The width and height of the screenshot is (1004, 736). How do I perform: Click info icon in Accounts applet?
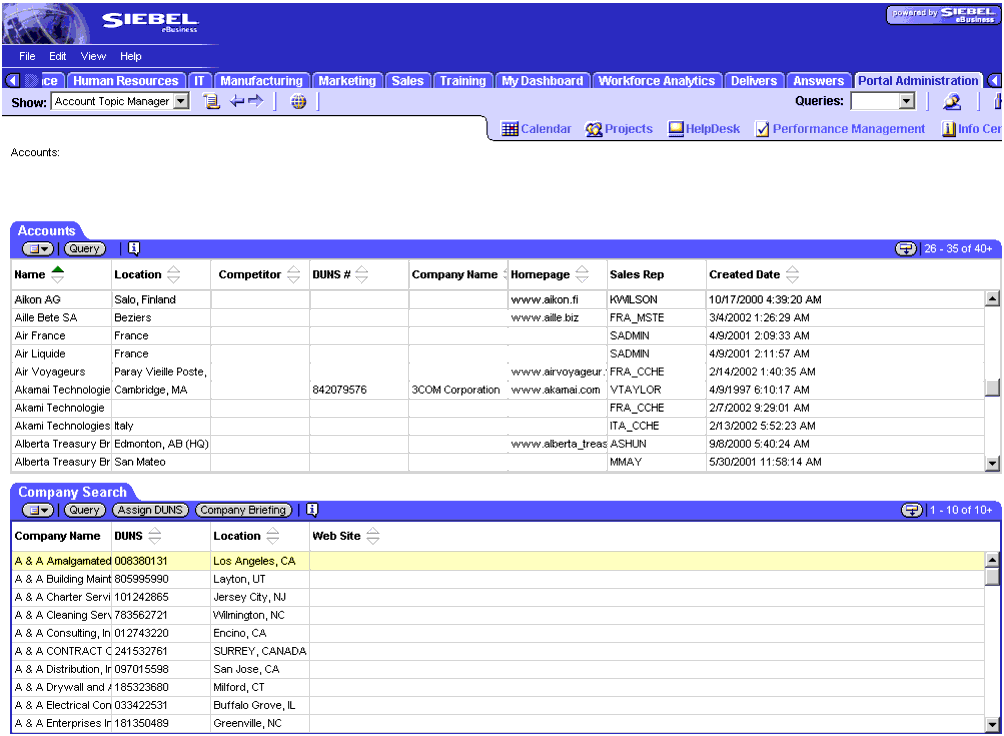click(x=134, y=248)
